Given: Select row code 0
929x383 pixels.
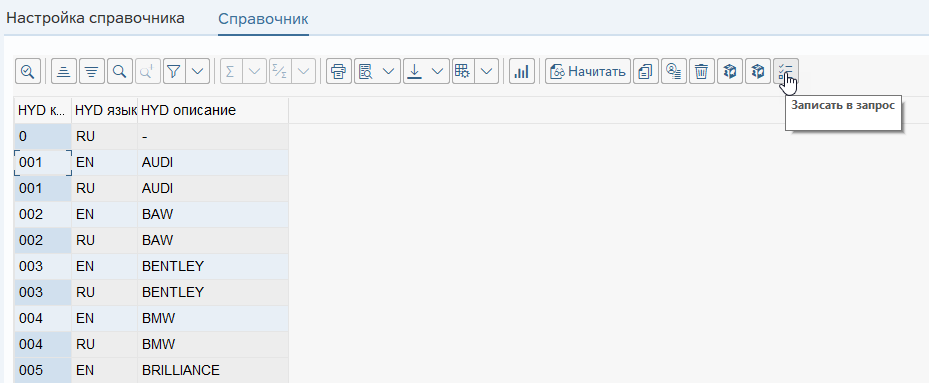Looking at the screenshot, I should (x=43, y=136).
